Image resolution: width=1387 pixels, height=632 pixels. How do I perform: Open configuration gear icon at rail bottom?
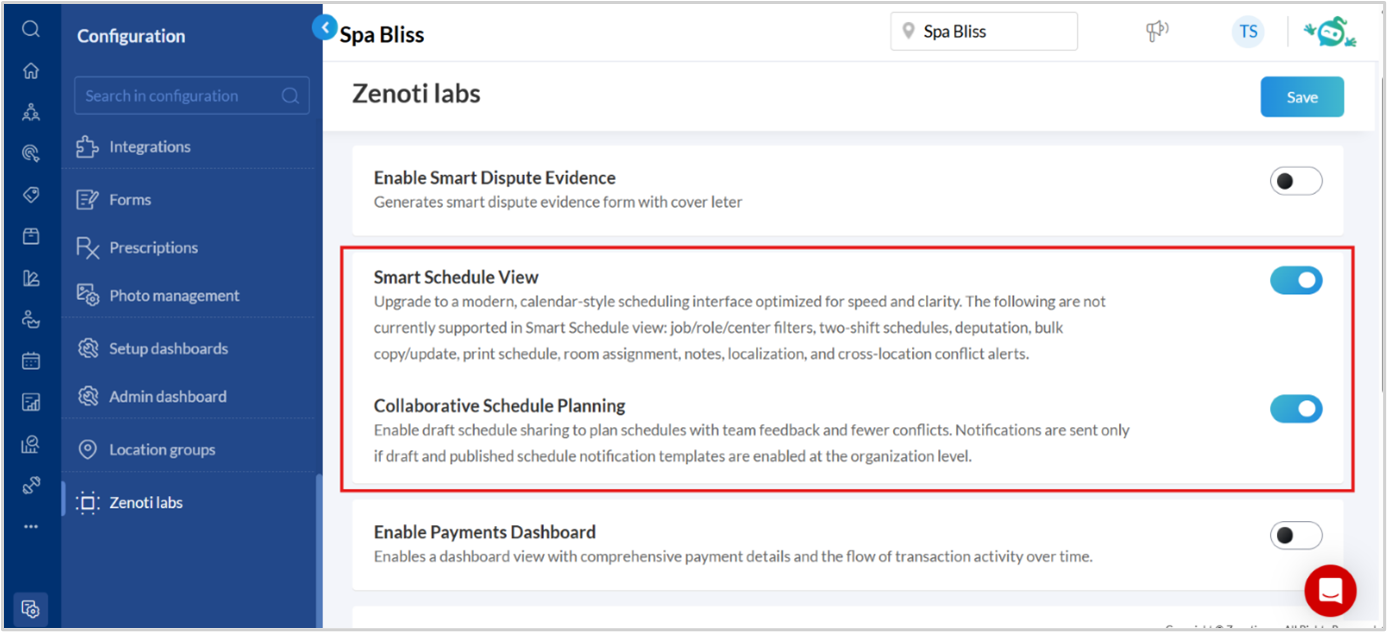(31, 608)
